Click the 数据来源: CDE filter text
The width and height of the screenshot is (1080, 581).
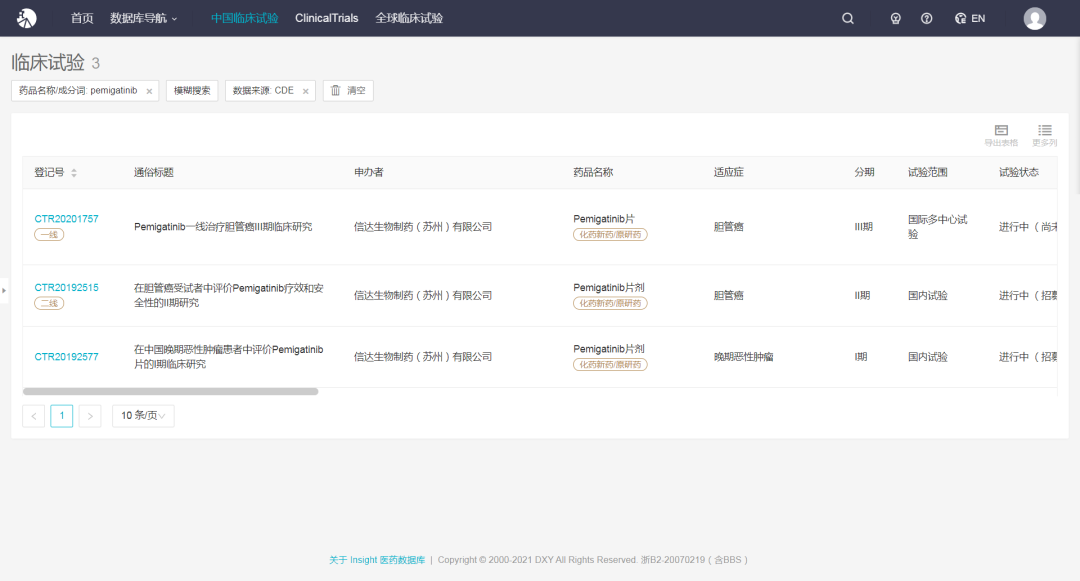coord(263,91)
